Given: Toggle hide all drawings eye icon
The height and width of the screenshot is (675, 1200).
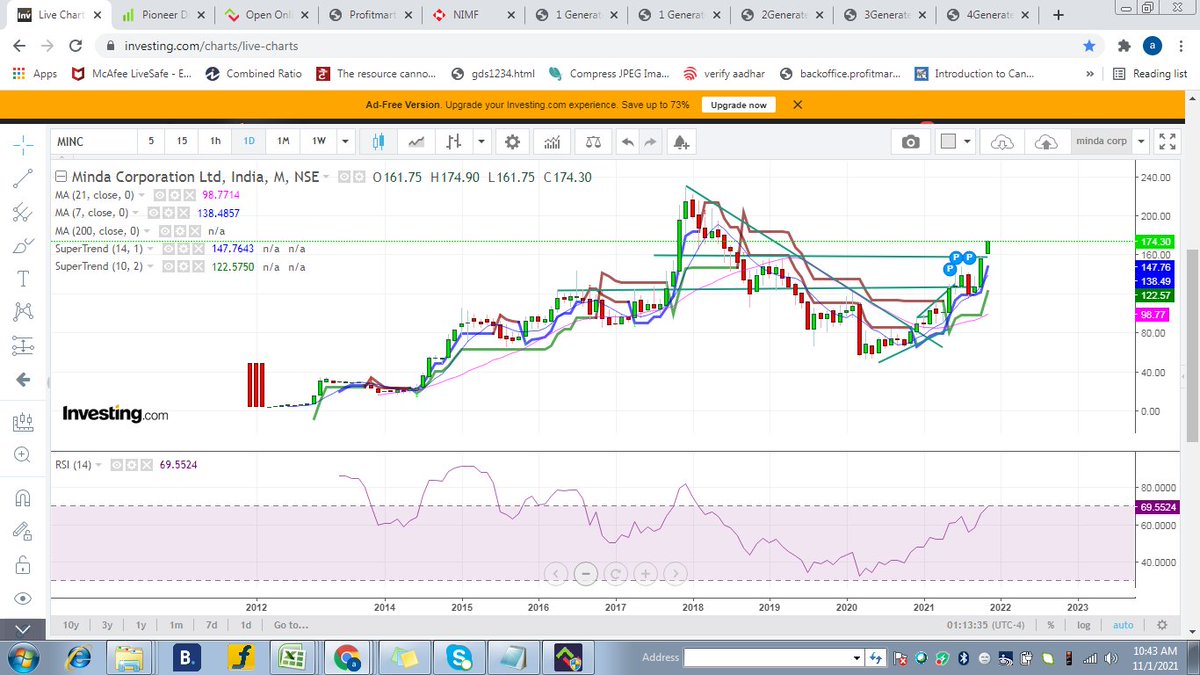Looking at the screenshot, I should [x=23, y=598].
